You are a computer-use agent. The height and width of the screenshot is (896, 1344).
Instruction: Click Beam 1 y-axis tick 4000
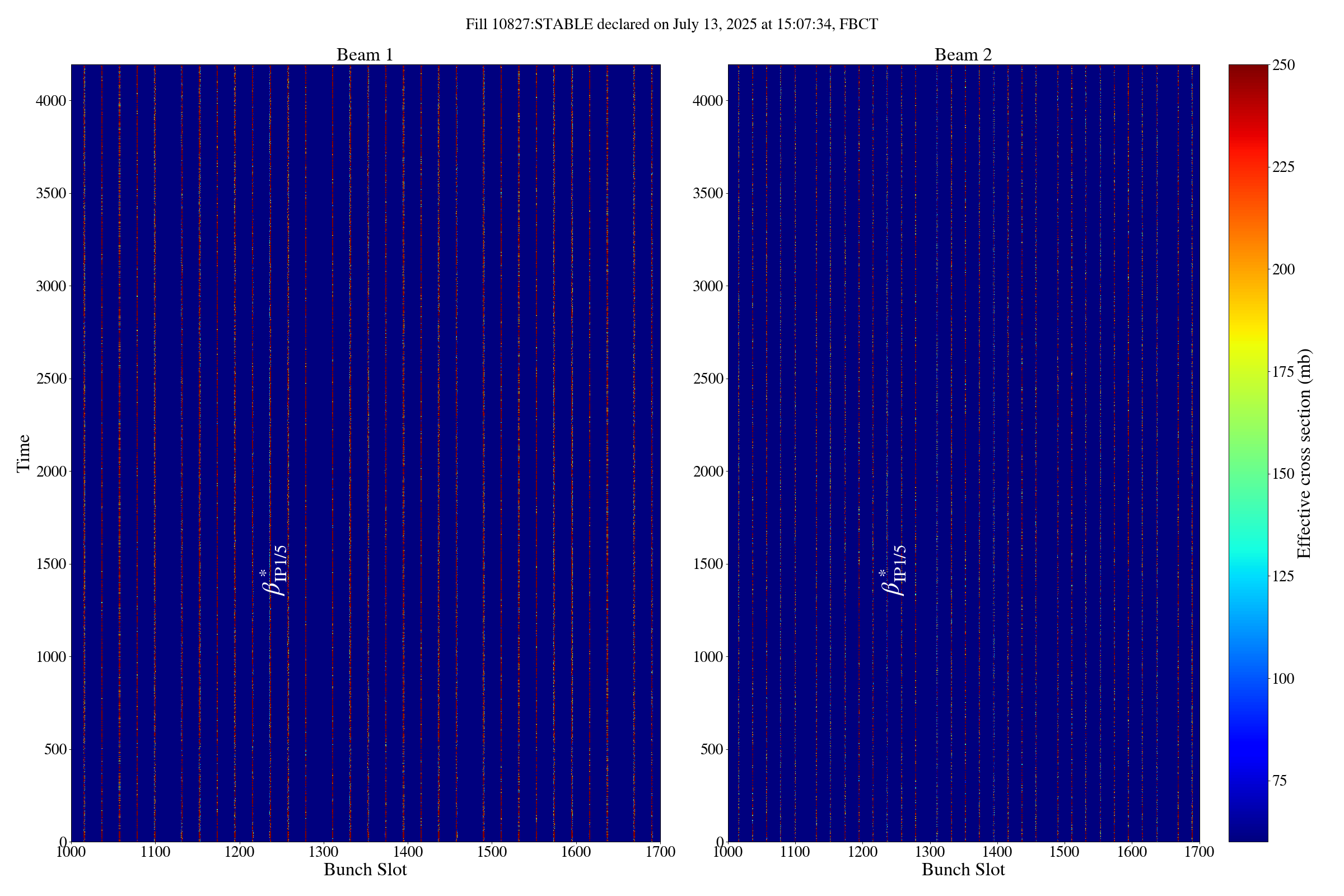(x=50, y=101)
